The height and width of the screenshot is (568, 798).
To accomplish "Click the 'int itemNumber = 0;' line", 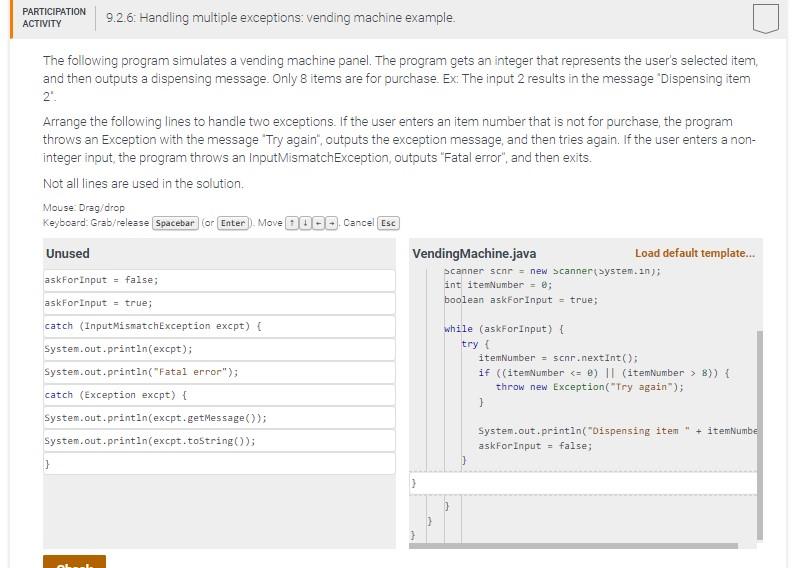I will pos(498,285).
